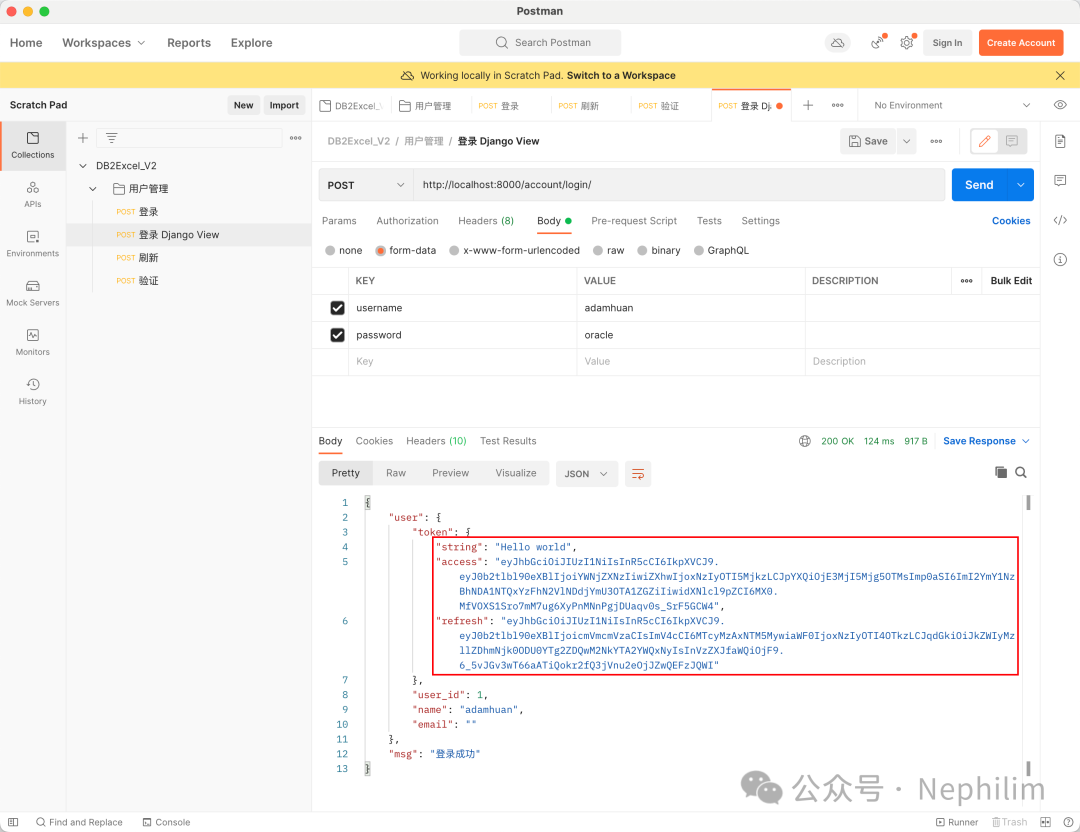Switch to the Raw response view
1080x832 pixels.
tap(395, 473)
